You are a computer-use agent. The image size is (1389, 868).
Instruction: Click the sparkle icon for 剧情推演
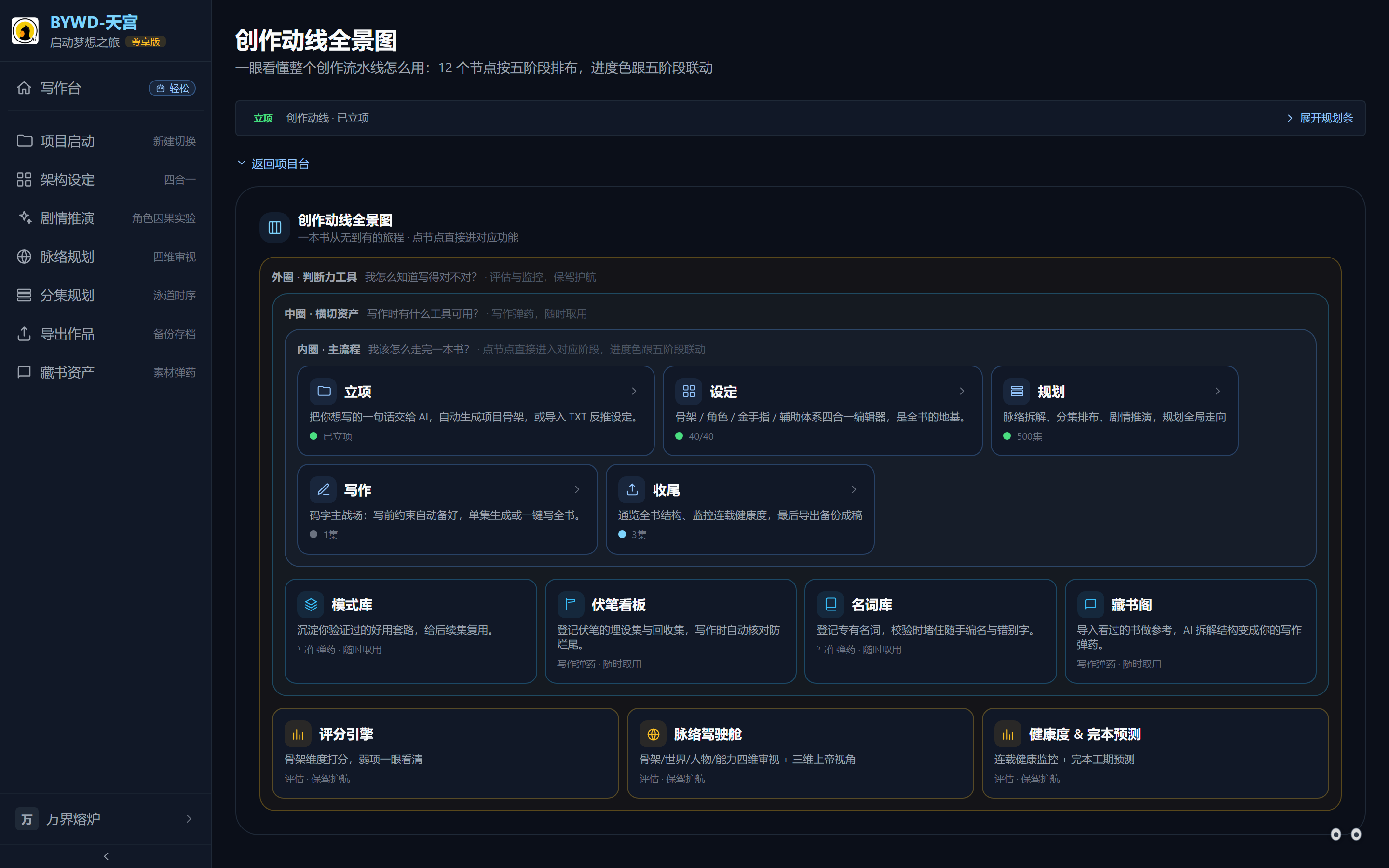coord(24,218)
